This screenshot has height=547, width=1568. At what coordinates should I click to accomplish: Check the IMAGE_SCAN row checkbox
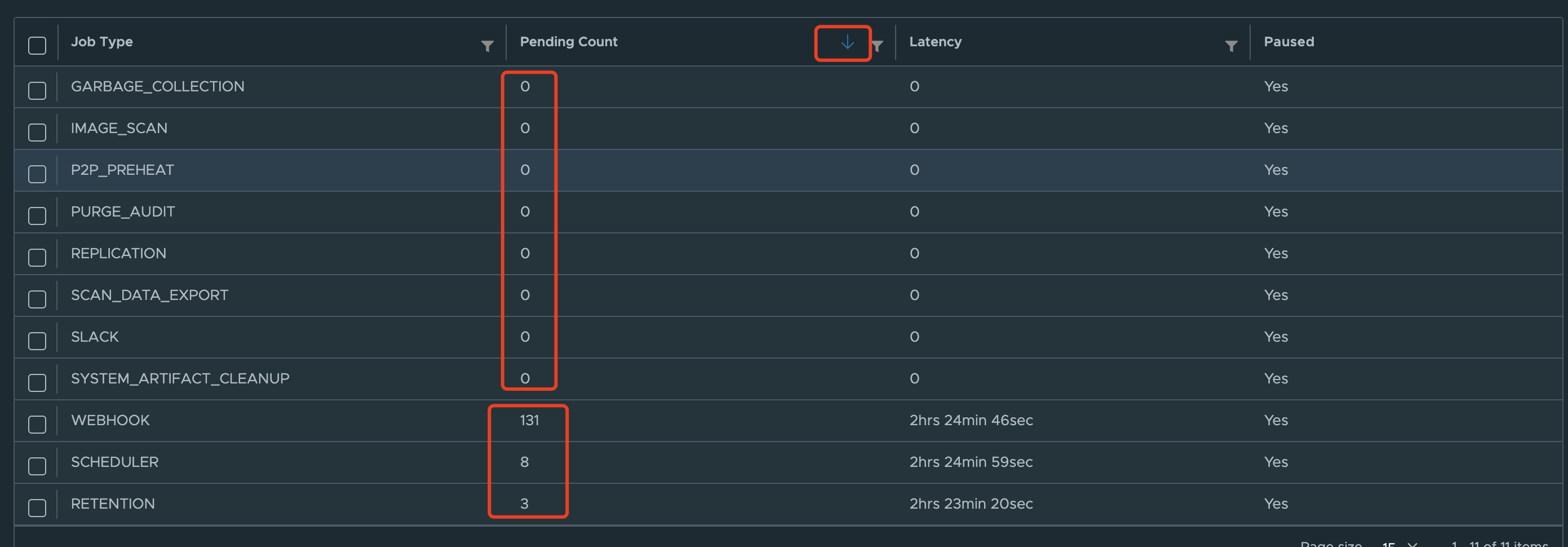[x=37, y=131]
